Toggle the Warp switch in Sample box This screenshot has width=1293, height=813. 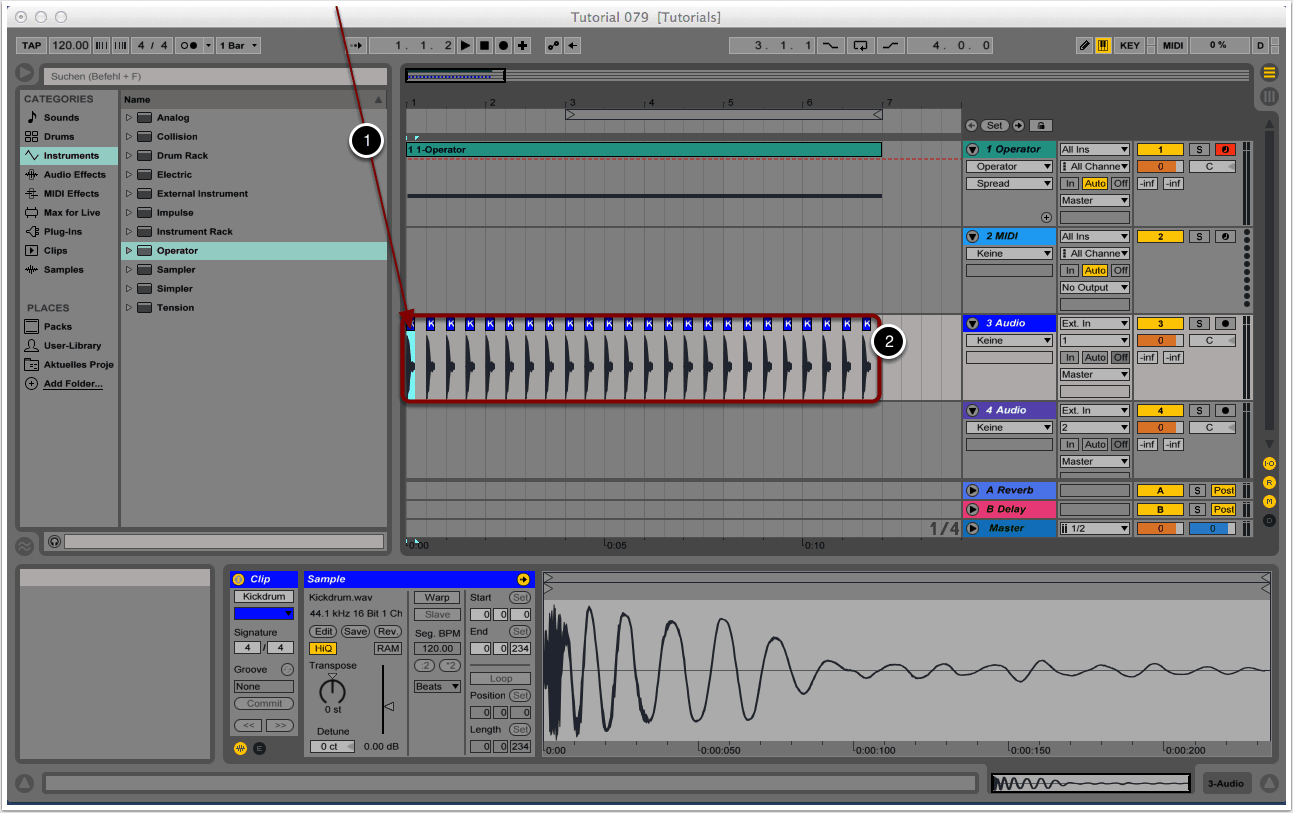[x=437, y=598]
